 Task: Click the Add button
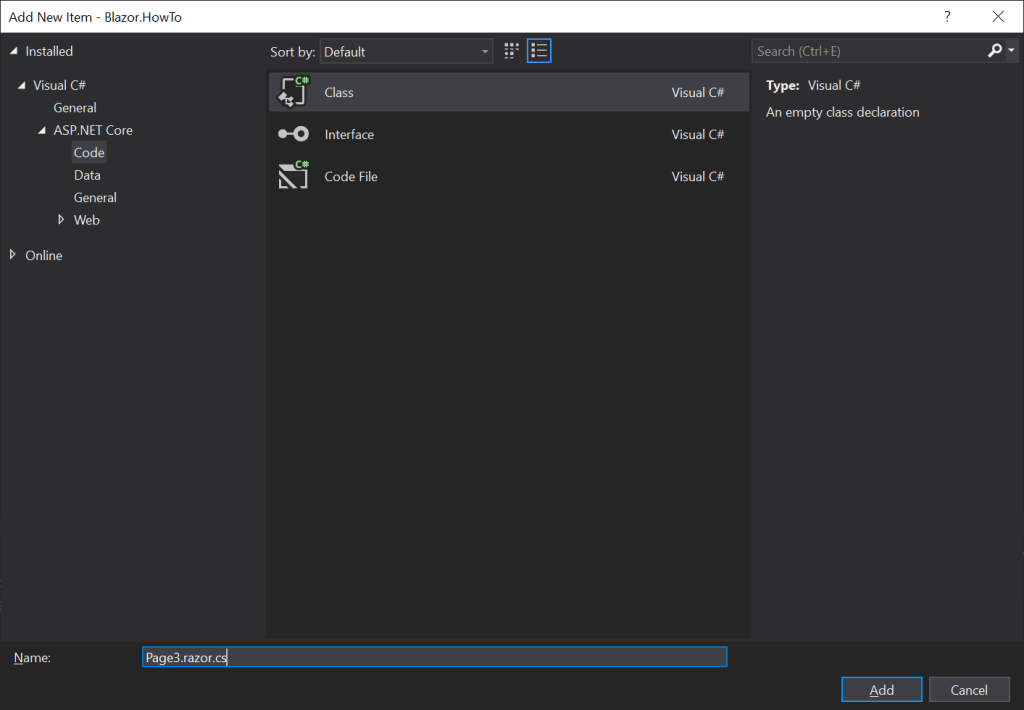click(881, 690)
